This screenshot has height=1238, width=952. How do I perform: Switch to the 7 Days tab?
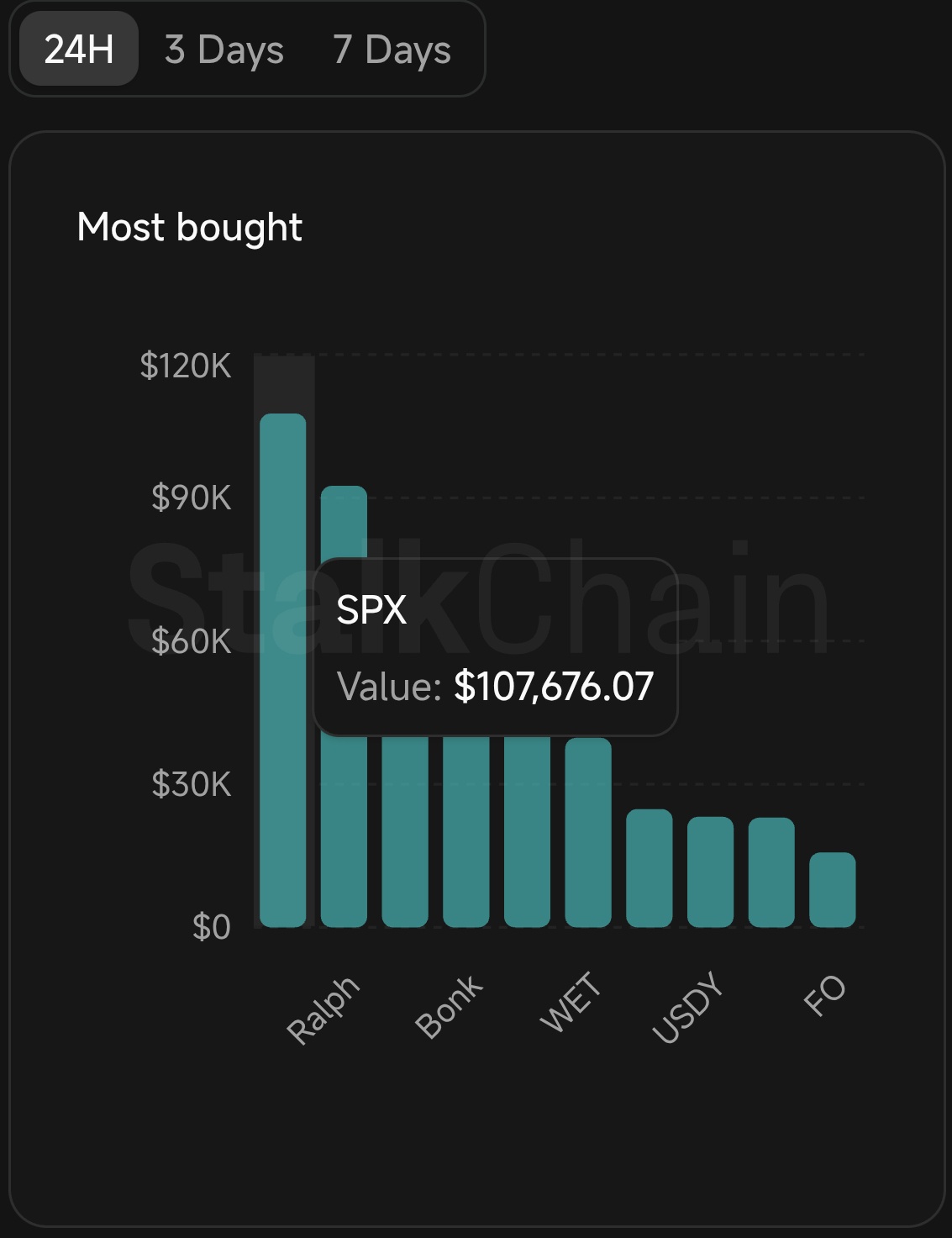point(392,49)
